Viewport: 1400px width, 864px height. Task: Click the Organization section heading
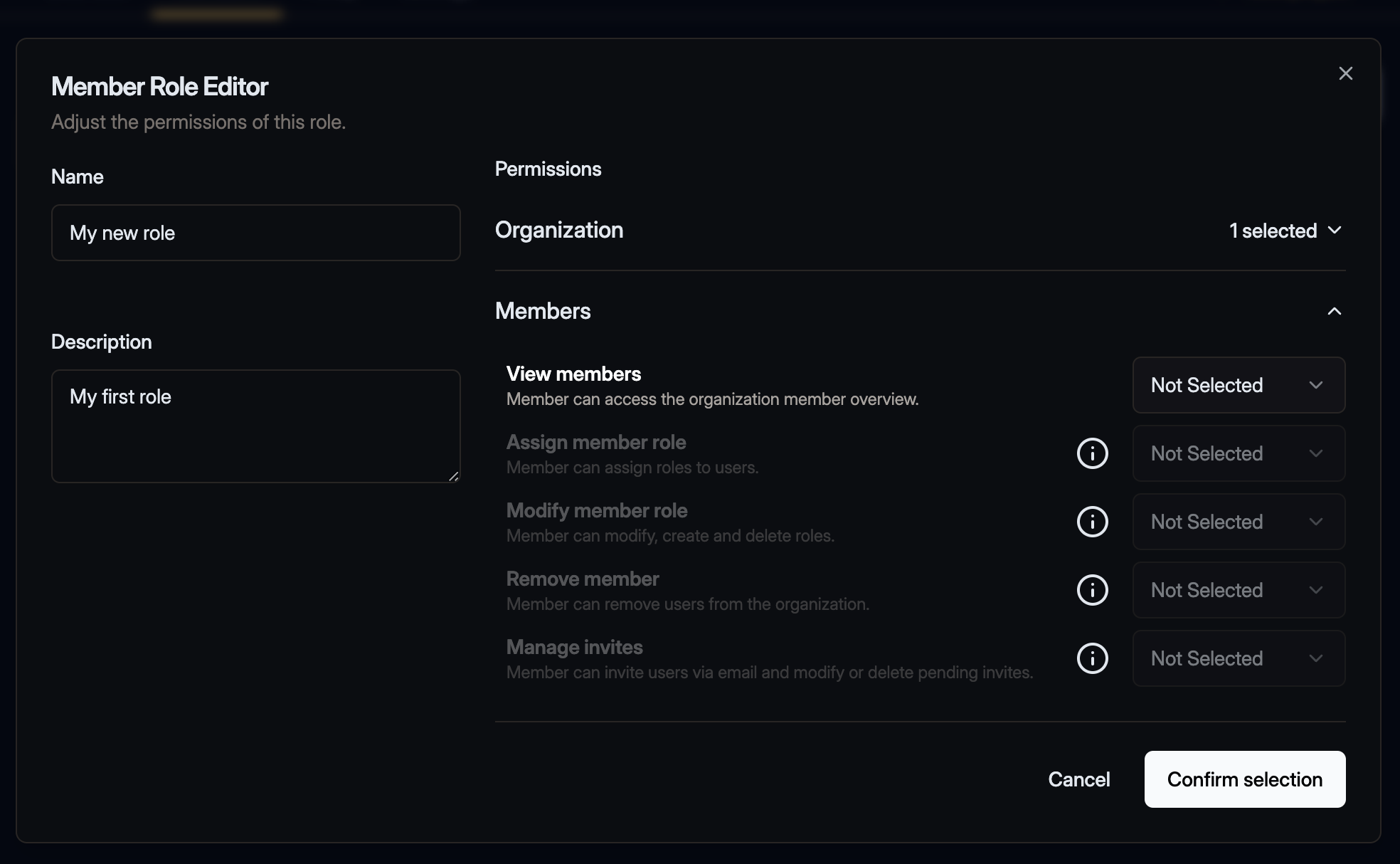click(x=559, y=230)
